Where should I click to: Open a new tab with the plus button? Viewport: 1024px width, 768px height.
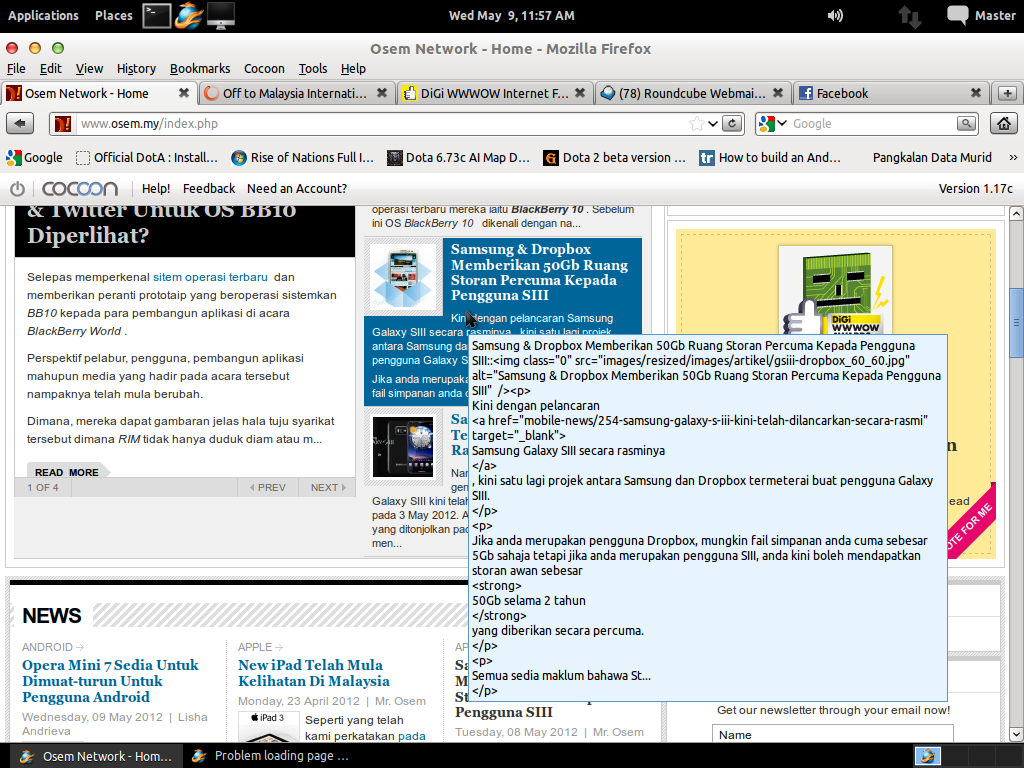(x=1007, y=93)
